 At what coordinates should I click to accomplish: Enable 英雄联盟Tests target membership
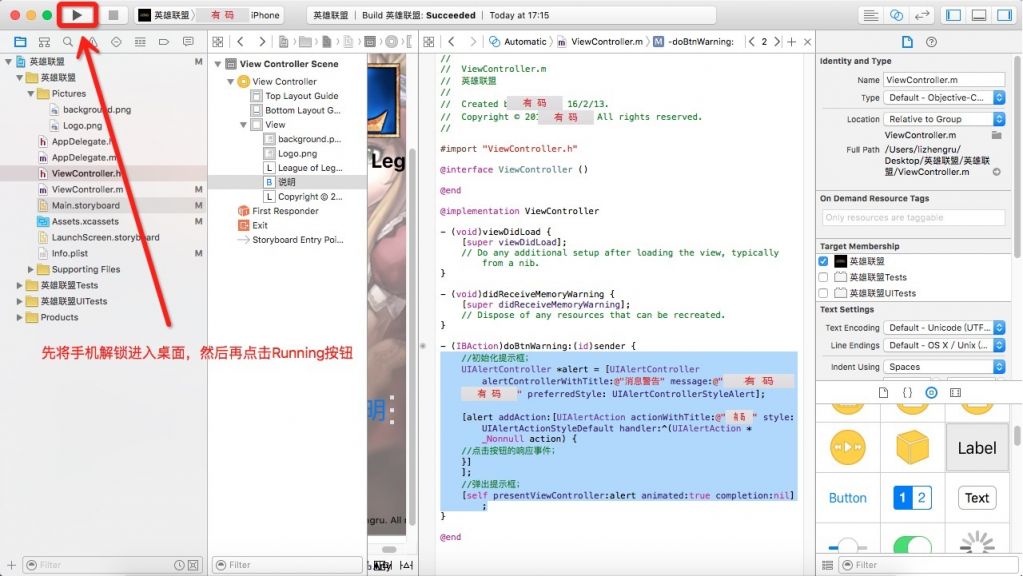823,277
